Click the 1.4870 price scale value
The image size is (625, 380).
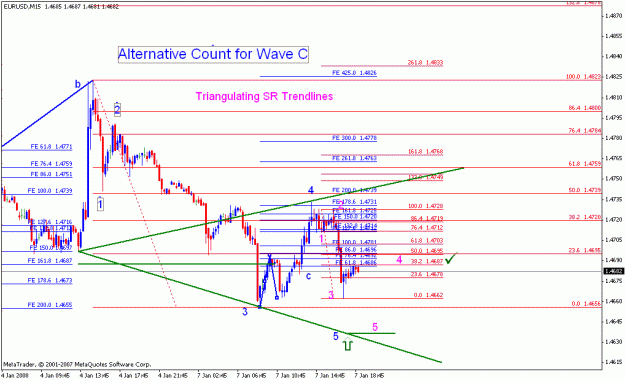(613, 16)
